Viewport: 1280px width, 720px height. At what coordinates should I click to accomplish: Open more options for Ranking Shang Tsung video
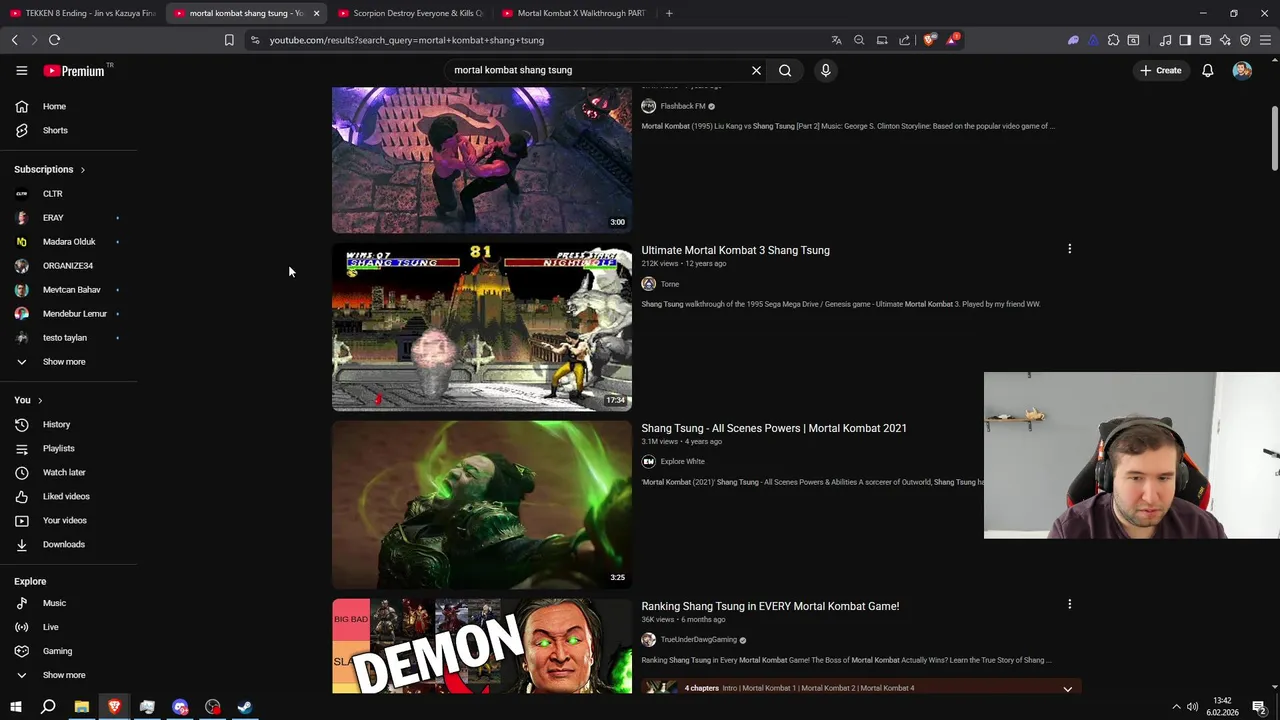(x=1069, y=604)
